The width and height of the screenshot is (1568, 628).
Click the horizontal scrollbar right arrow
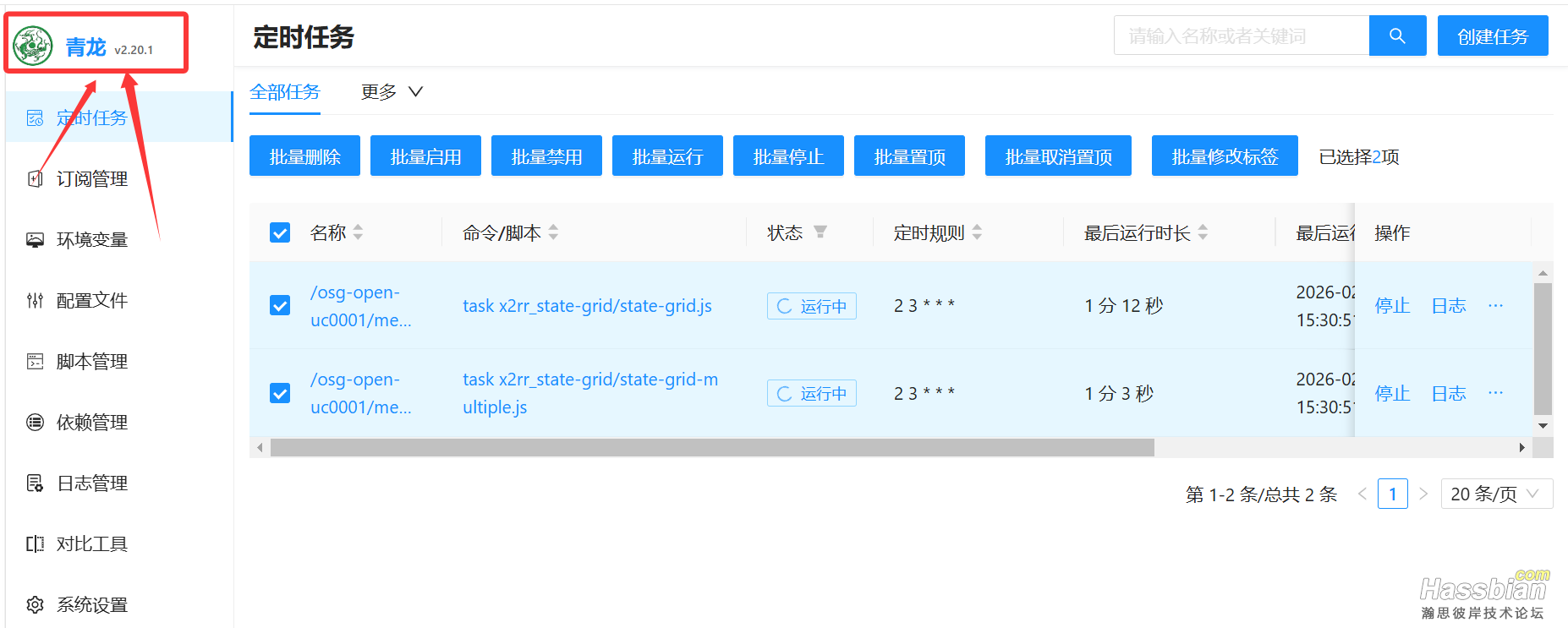[x=1521, y=447]
